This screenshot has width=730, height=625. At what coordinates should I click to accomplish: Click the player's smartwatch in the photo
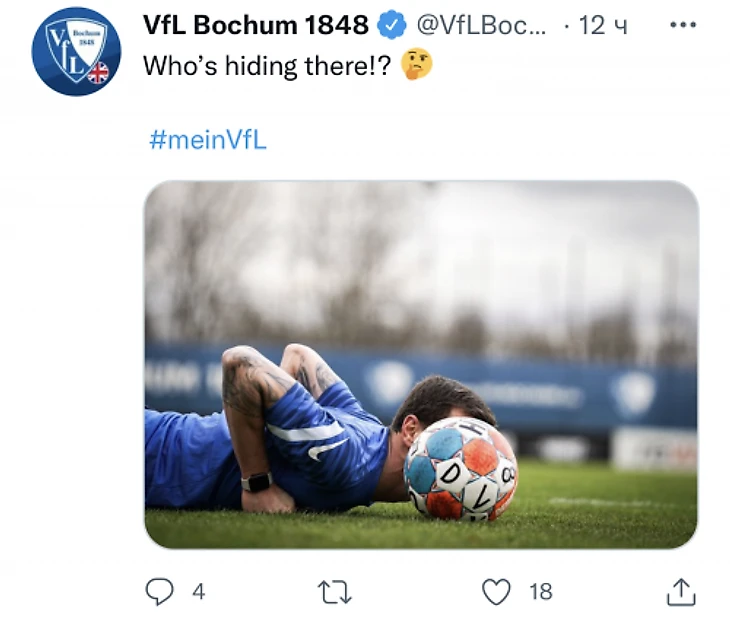tap(257, 482)
